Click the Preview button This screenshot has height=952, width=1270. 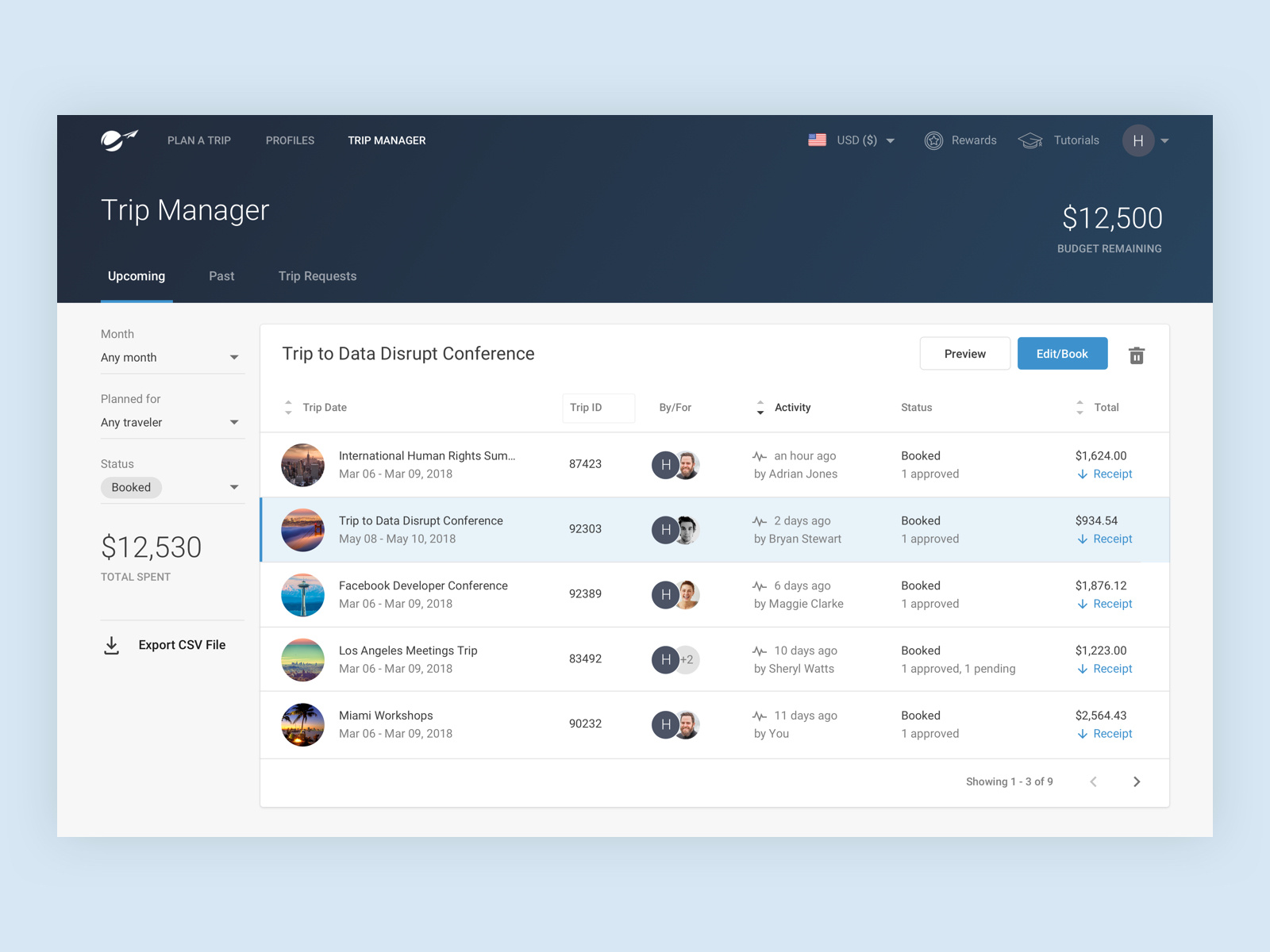coord(964,353)
